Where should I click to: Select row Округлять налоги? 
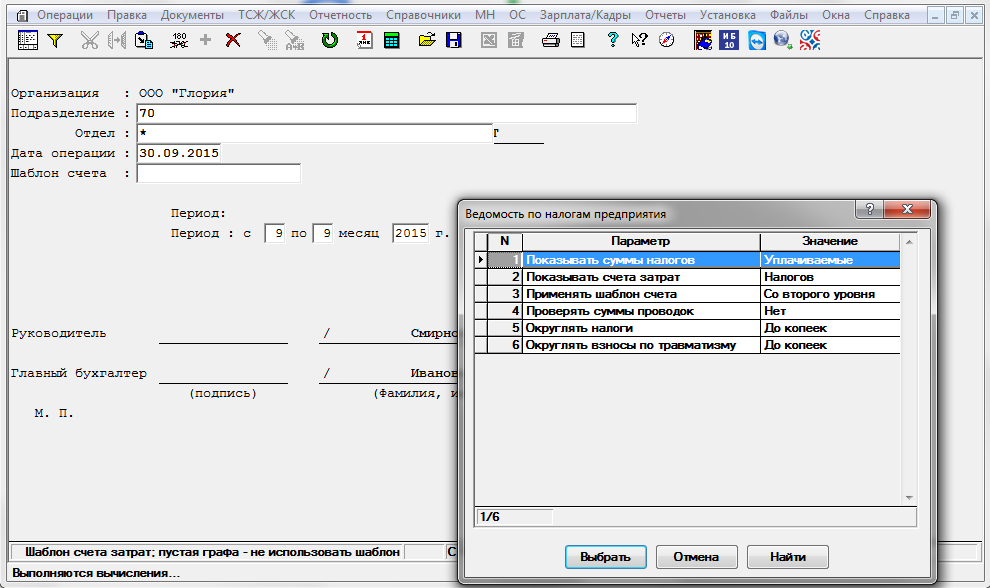[687, 328]
